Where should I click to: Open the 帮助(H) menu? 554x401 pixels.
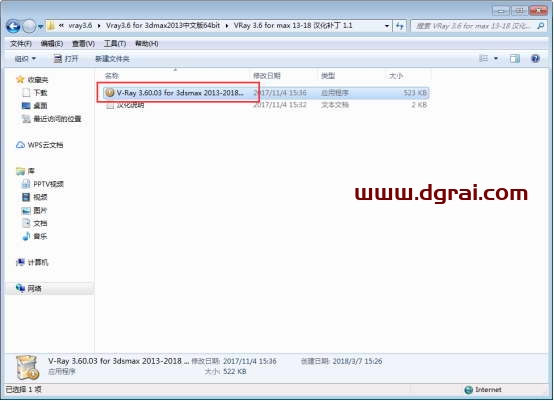[x=147, y=43]
